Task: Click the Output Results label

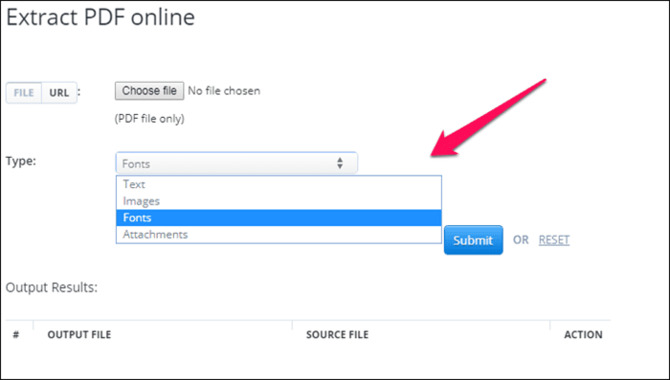Action: [52, 287]
